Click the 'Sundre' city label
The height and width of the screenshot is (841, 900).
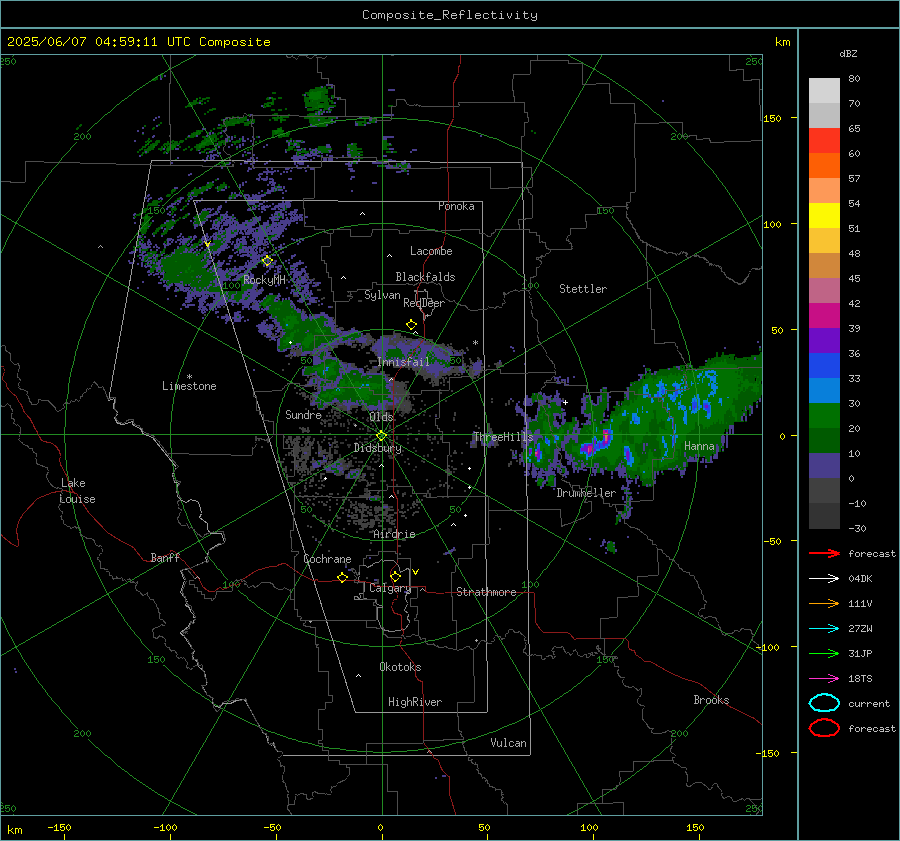pyautogui.click(x=303, y=414)
